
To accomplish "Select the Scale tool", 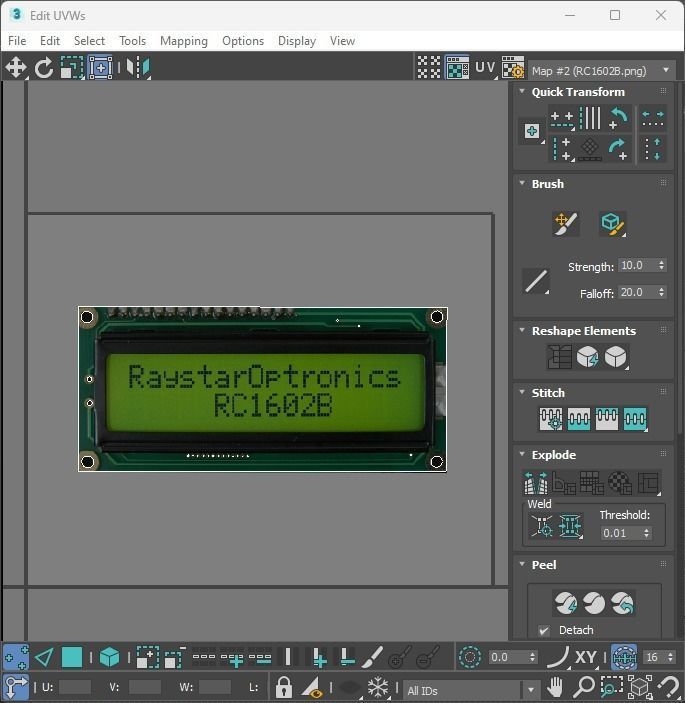I will (72, 68).
